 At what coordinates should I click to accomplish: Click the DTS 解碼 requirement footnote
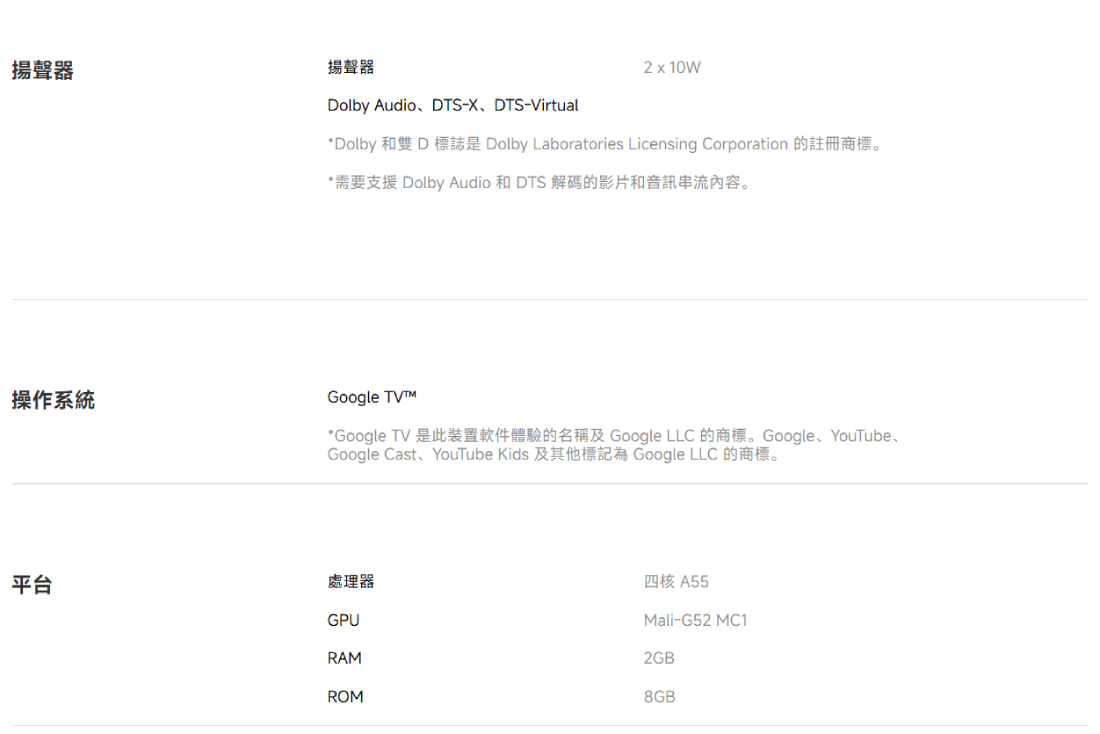click(540, 183)
